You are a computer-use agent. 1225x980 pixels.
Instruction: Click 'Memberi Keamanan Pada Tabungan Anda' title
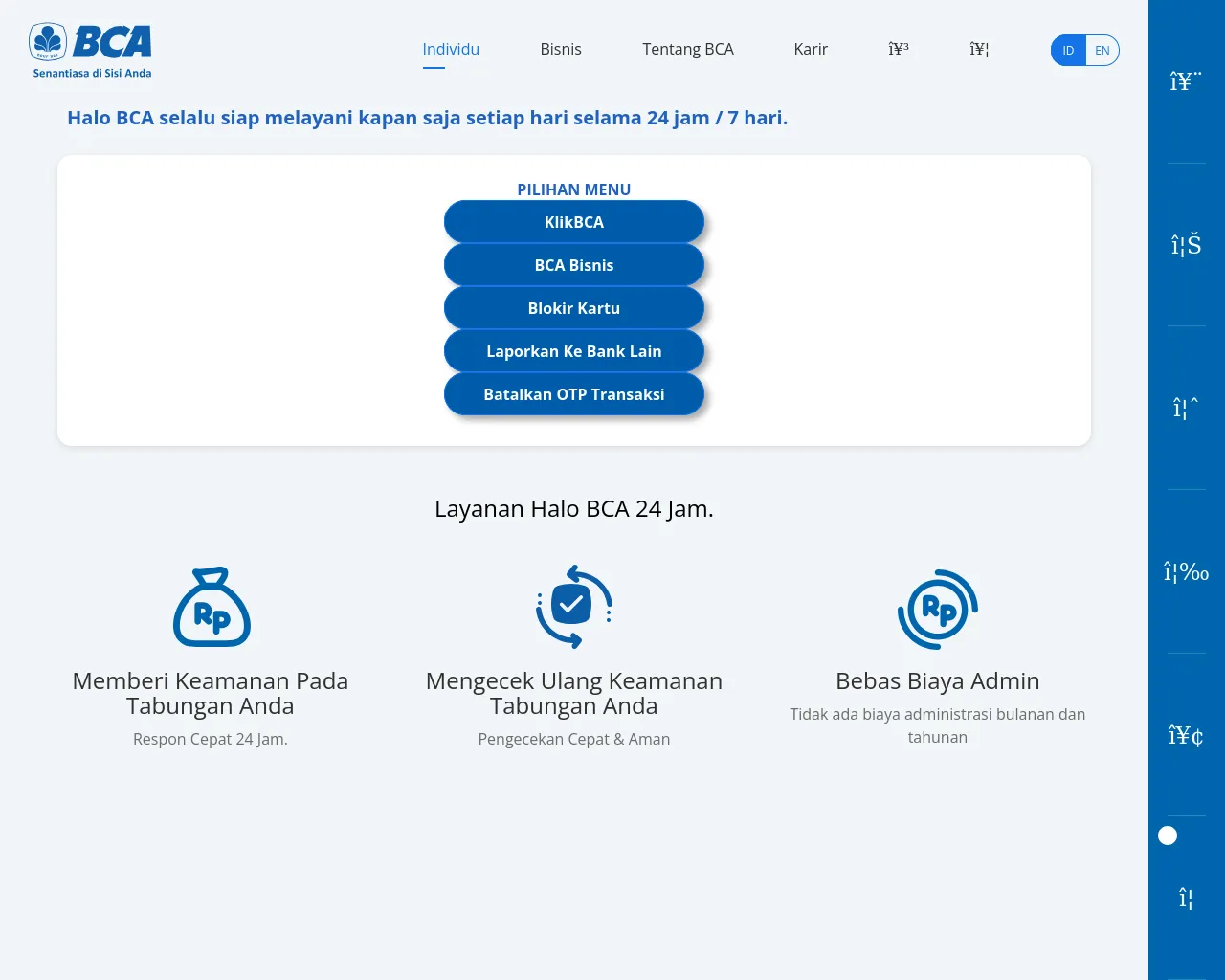211,694
